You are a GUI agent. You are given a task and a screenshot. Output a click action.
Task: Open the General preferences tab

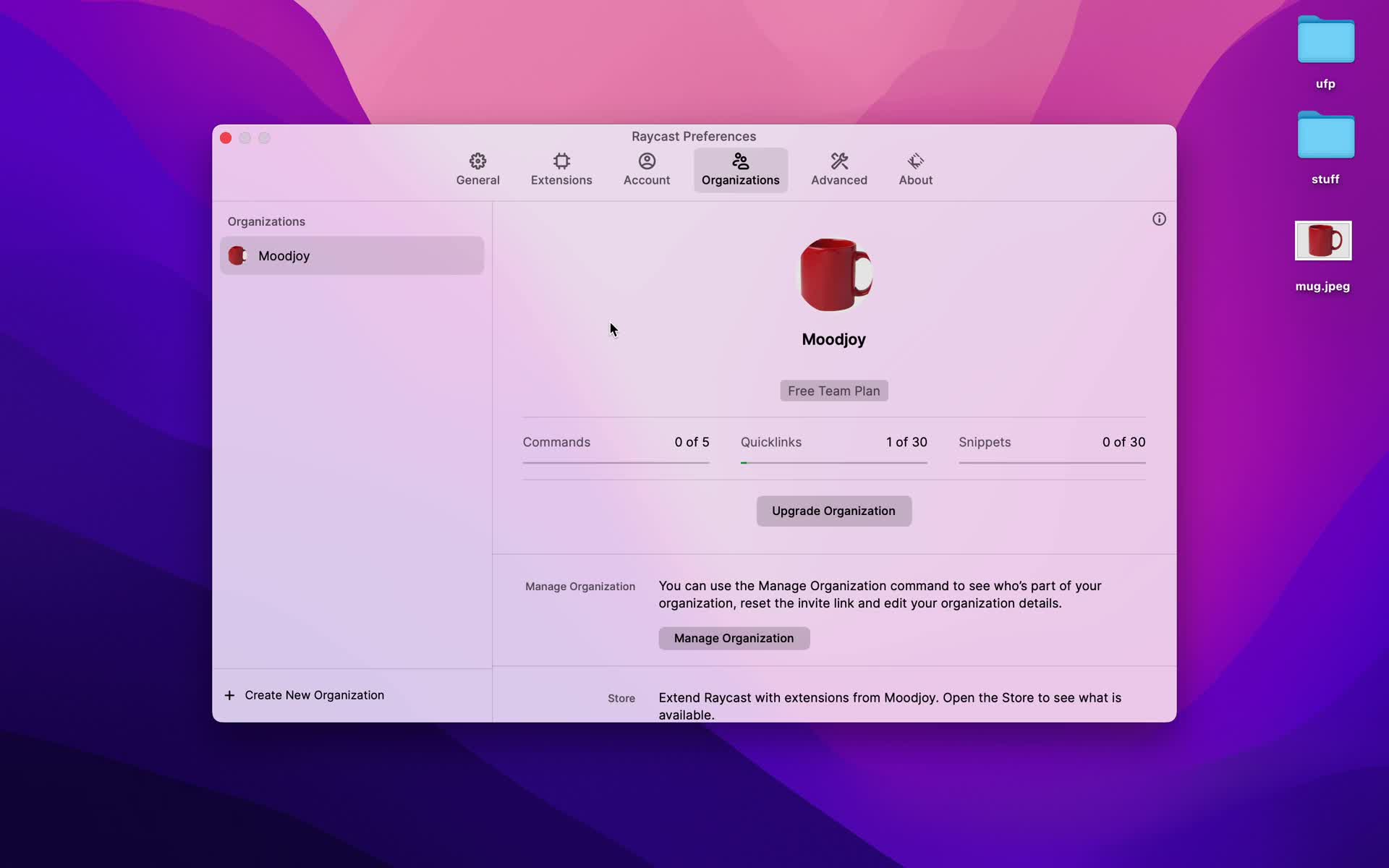pos(477,170)
